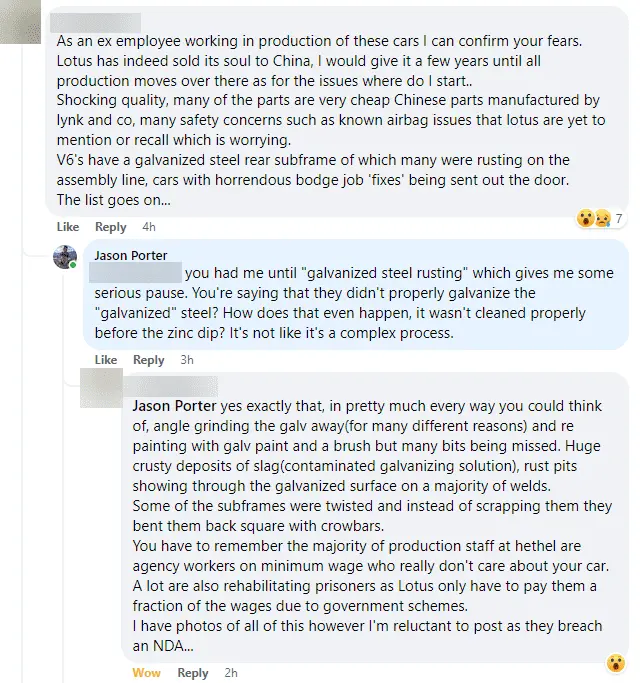Viewport: 640px width, 683px height.
Task: Like Jason Porter's comment
Action: coord(106,360)
